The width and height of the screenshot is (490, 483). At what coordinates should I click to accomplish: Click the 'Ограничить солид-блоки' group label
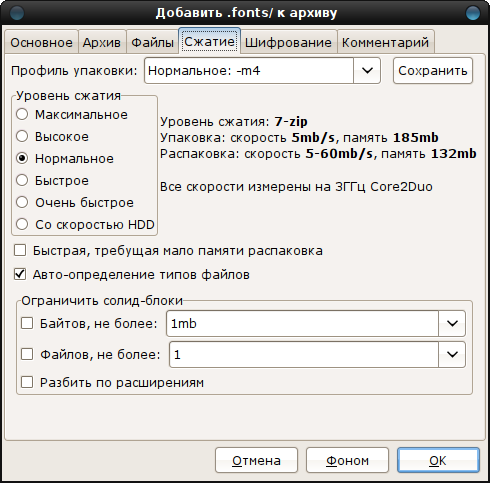pyautogui.click(x=102, y=301)
